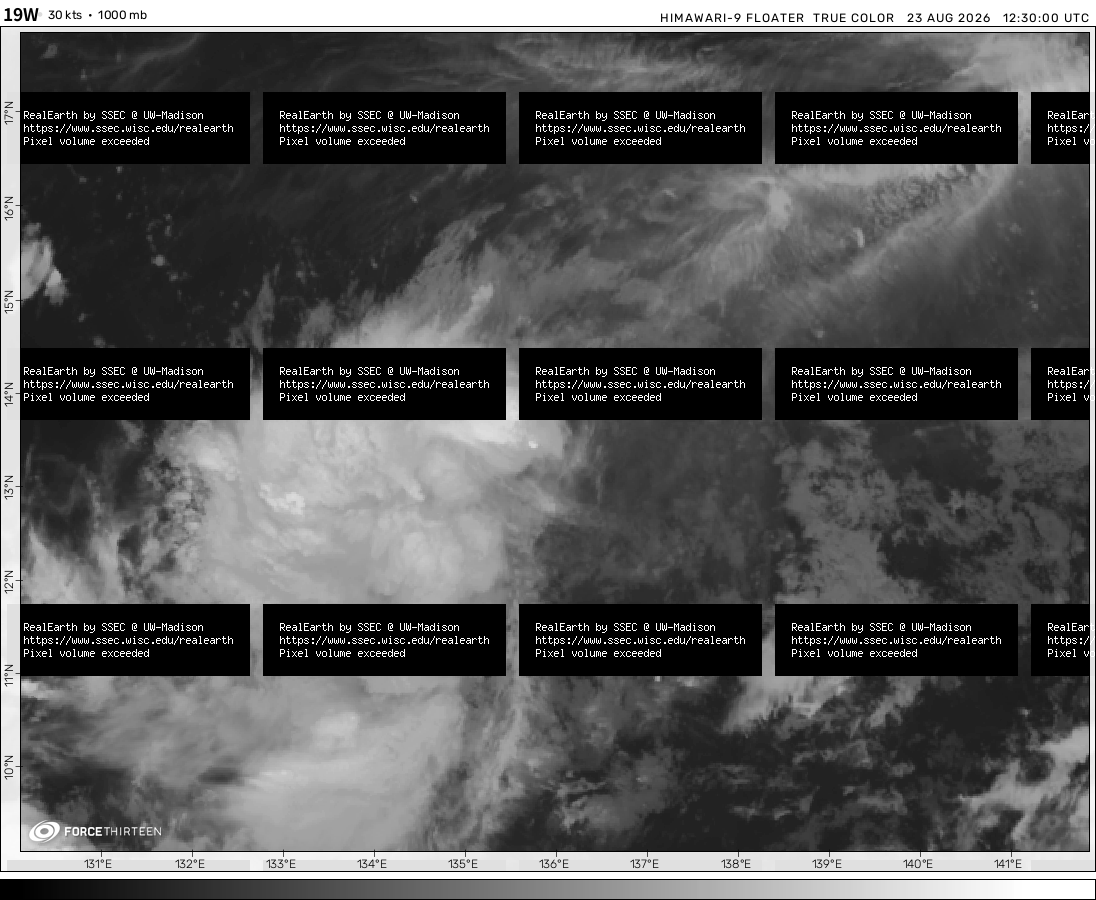
Task: Click the 139°E longitude label
Action: [x=827, y=864]
